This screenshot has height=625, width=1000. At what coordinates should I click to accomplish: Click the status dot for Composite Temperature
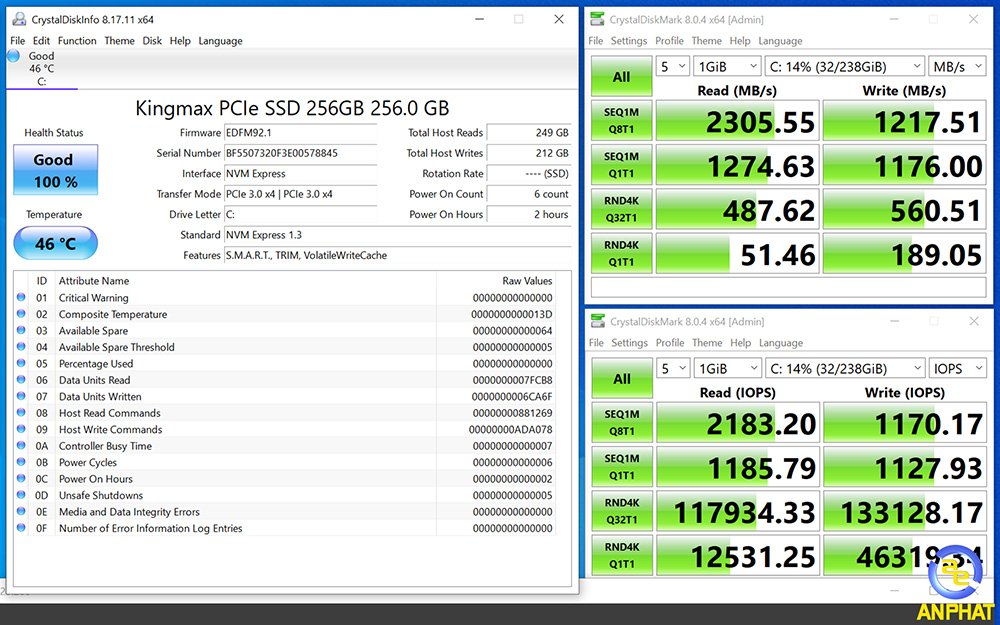[21, 314]
